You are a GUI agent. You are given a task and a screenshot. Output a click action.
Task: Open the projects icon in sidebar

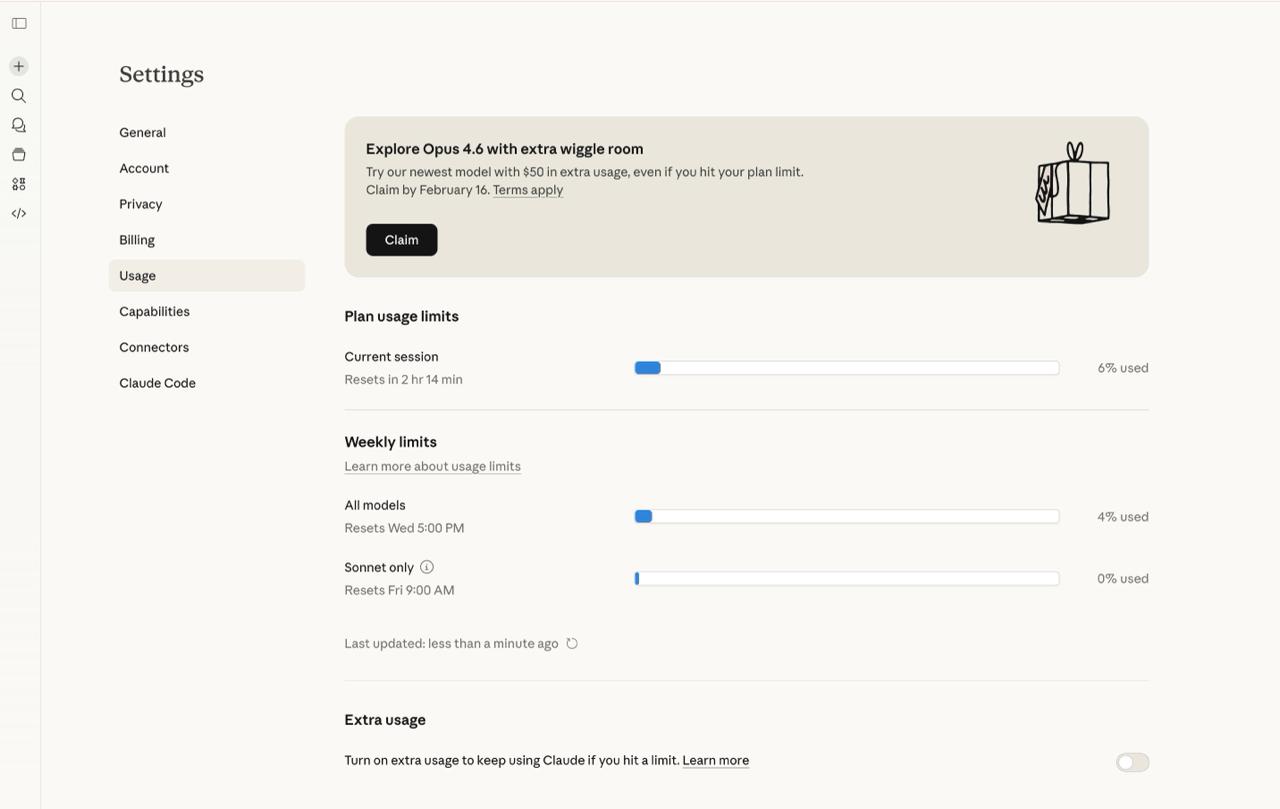point(19,155)
